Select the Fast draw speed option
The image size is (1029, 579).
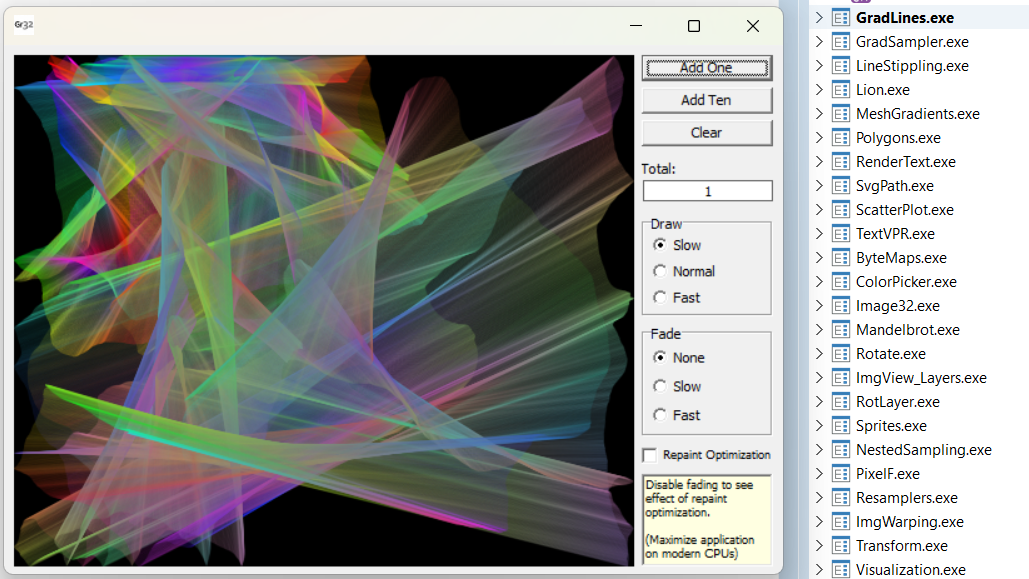click(660, 297)
